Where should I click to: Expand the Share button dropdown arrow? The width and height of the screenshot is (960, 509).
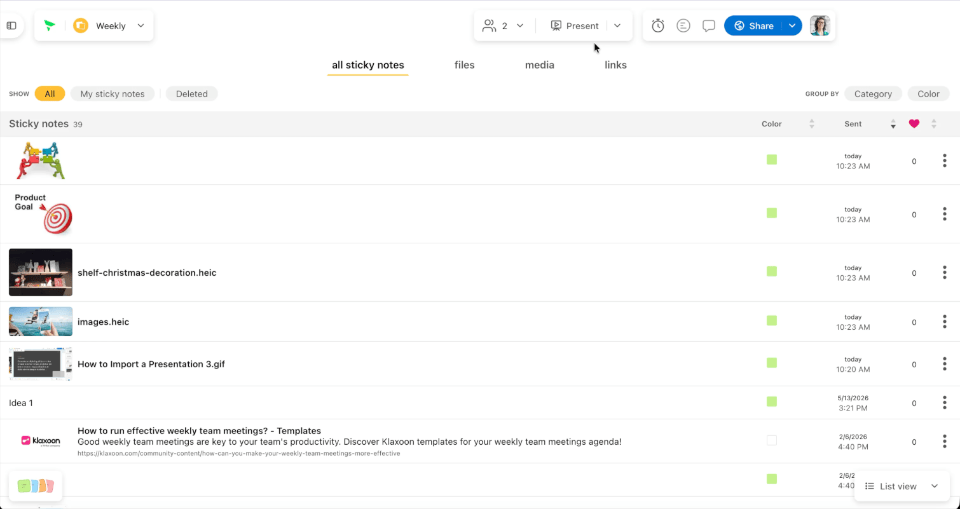(x=792, y=26)
